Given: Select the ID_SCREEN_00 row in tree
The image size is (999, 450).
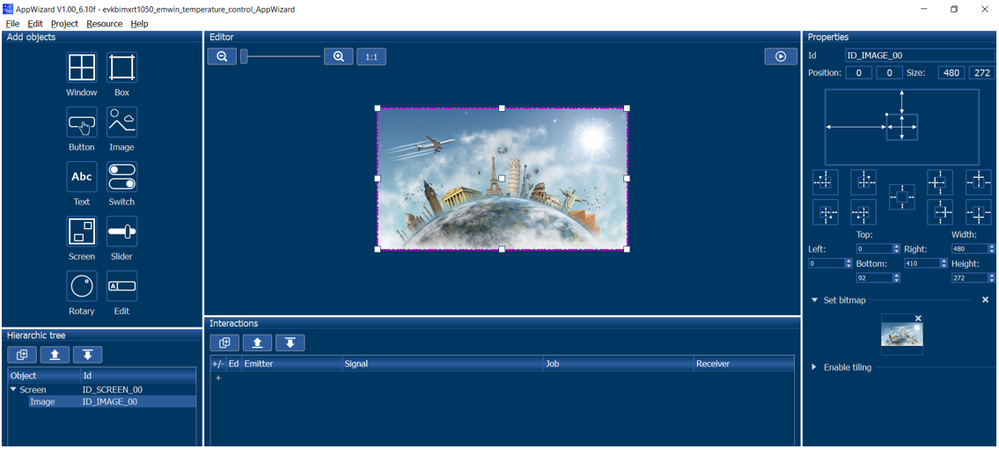Looking at the screenshot, I should [102, 389].
